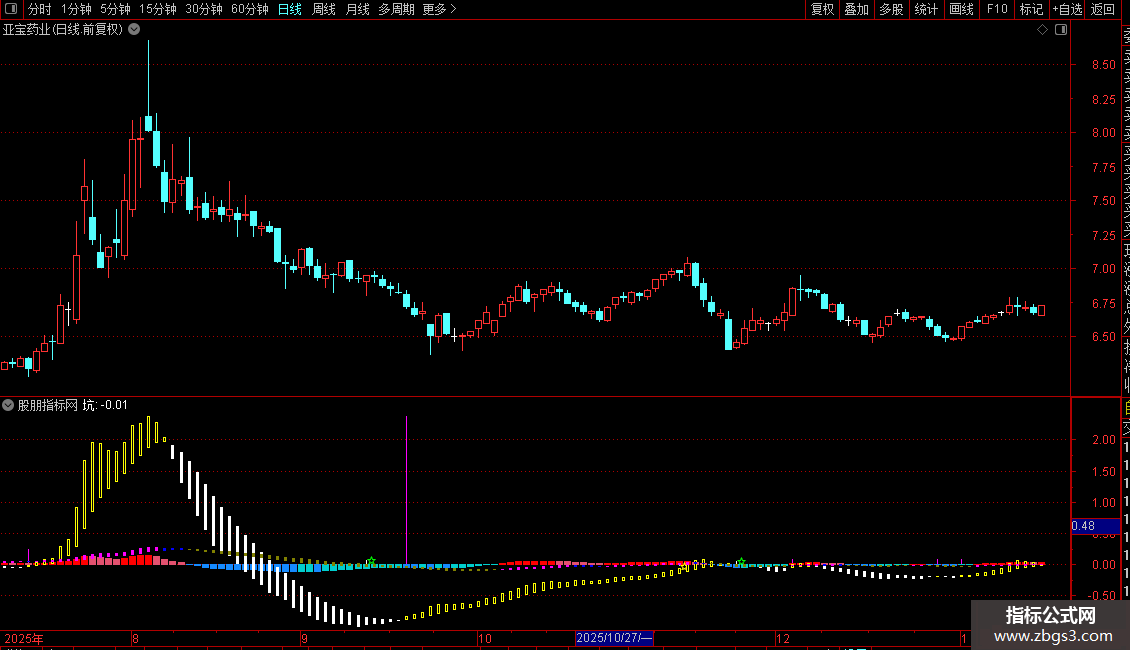Switch to 分时 intraday view

click(x=40, y=9)
